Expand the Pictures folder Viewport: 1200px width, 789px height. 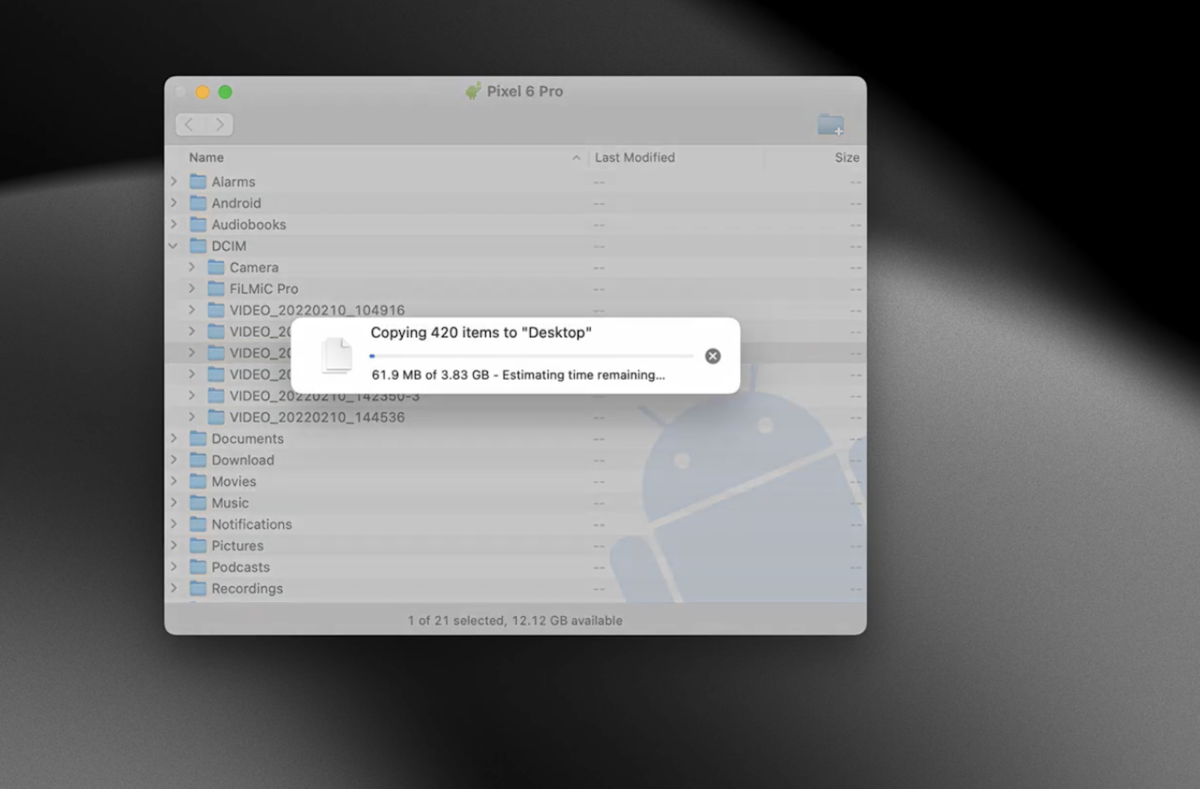(x=174, y=546)
